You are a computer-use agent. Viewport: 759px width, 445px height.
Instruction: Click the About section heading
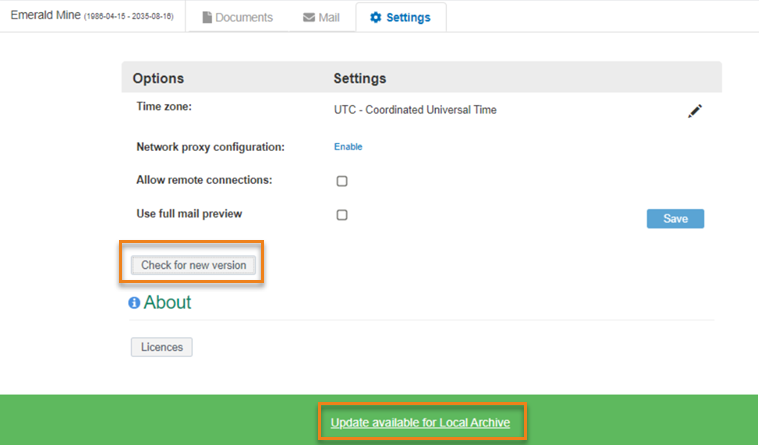pyautogui.click(x=167, y=303)
